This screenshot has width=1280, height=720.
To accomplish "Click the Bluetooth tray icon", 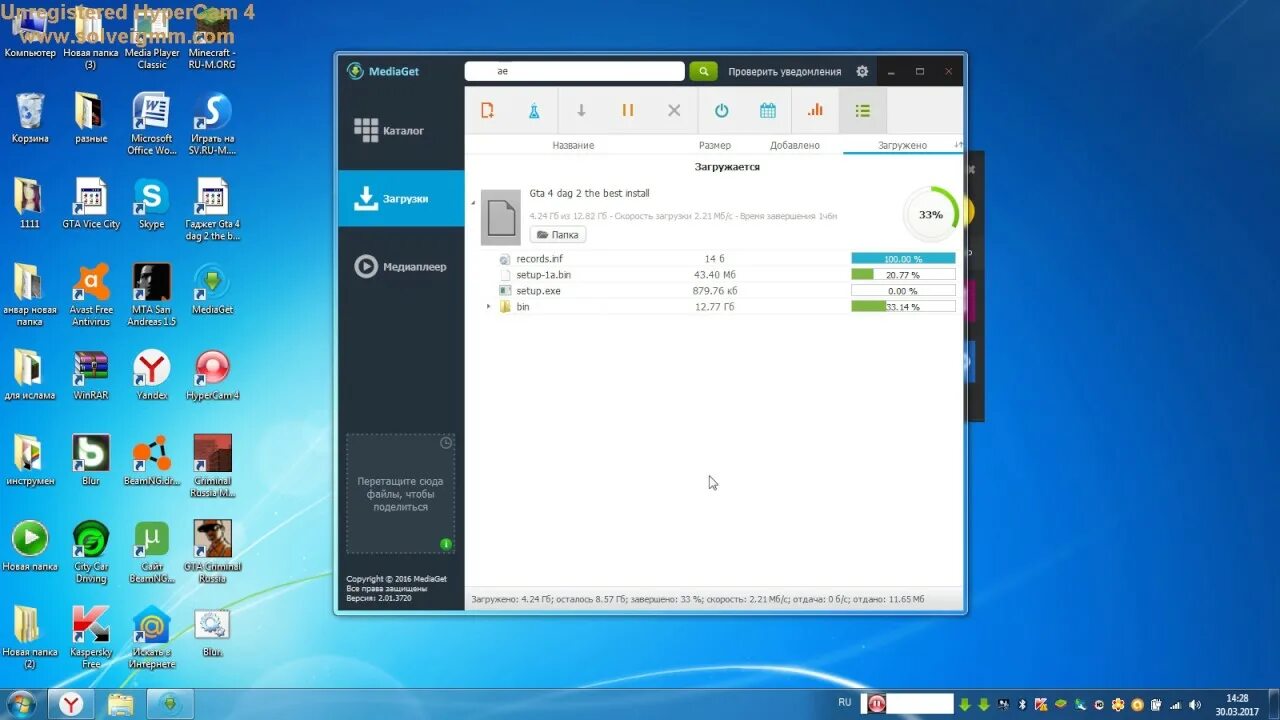I will (x=1022, y=704).
